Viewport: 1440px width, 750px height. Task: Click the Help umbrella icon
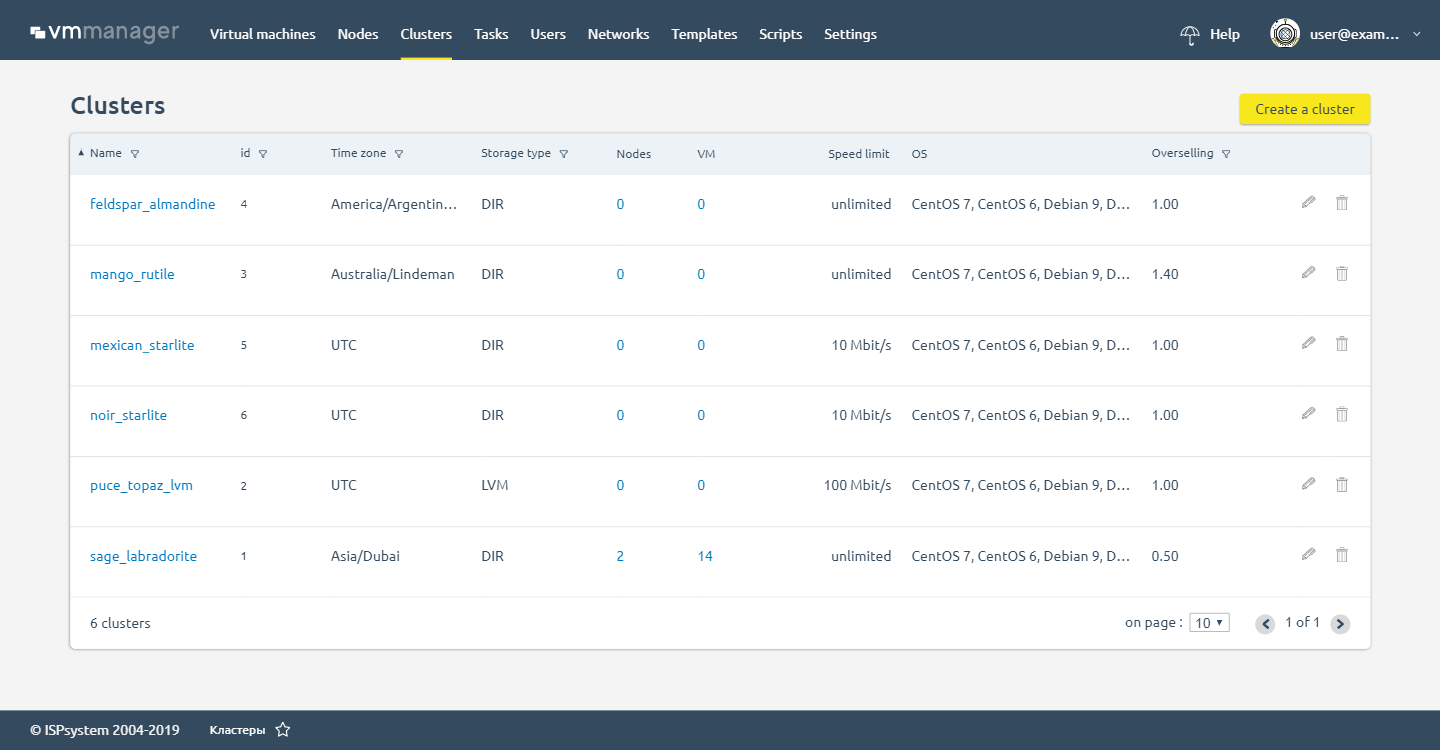click(1190, 35)
